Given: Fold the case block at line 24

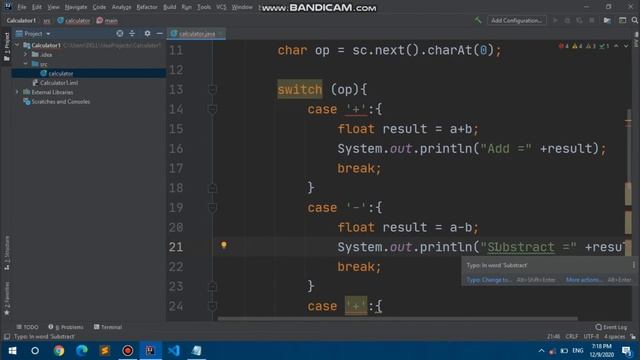Looking at the screenshot, I should click(x=212, y=306).
